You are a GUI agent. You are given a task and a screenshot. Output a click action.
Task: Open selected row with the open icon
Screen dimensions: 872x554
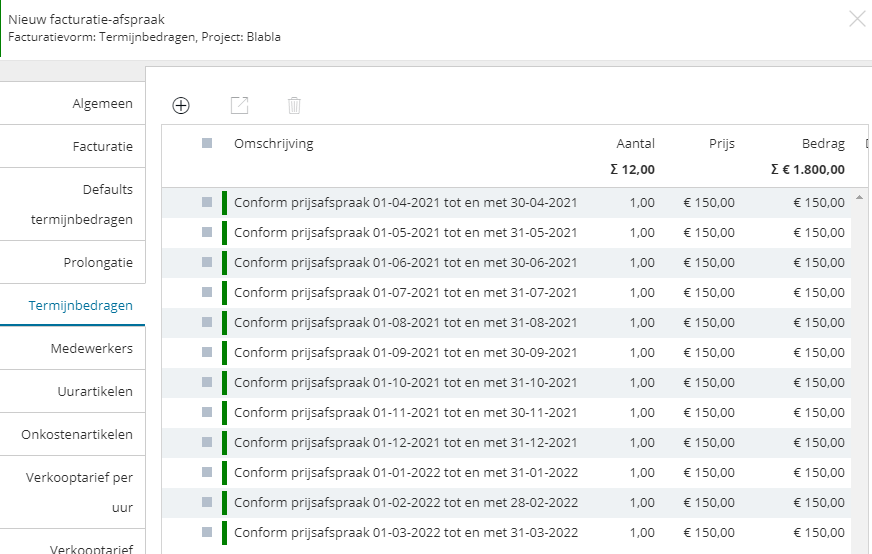[239, 105]
